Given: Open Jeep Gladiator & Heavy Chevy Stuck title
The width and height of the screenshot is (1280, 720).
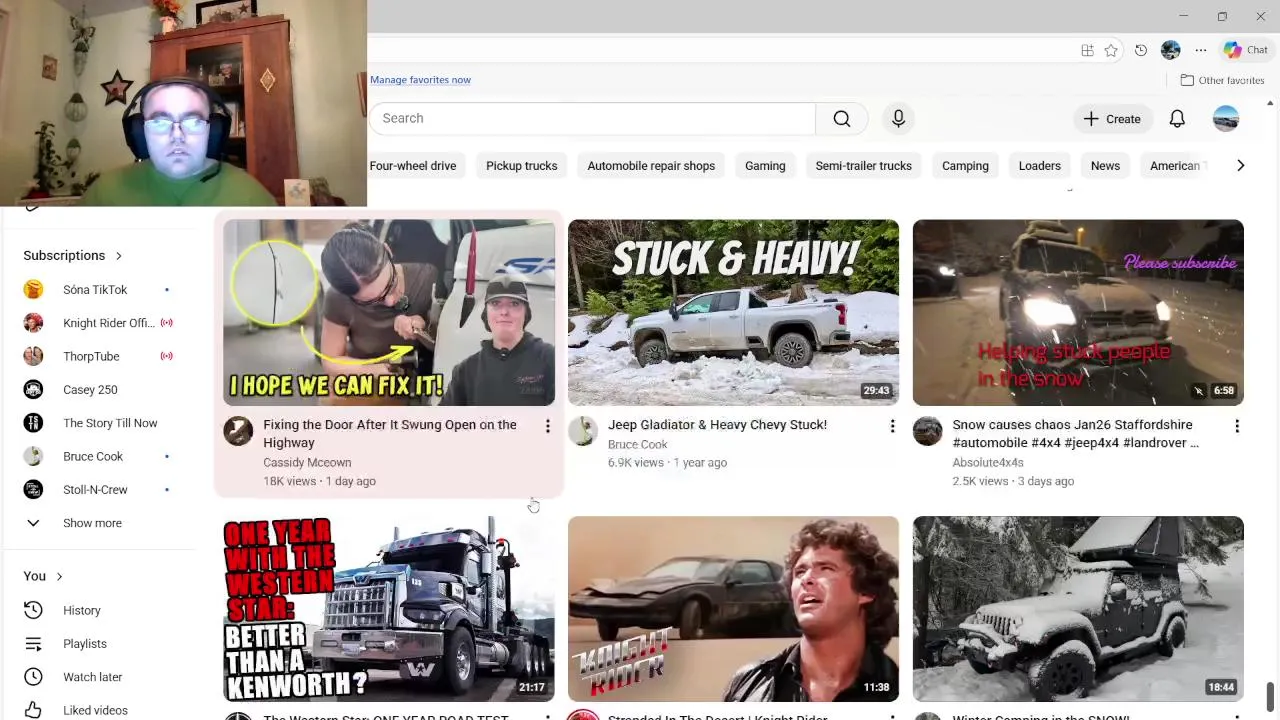Looking at the screenshot, I should 717,425.
